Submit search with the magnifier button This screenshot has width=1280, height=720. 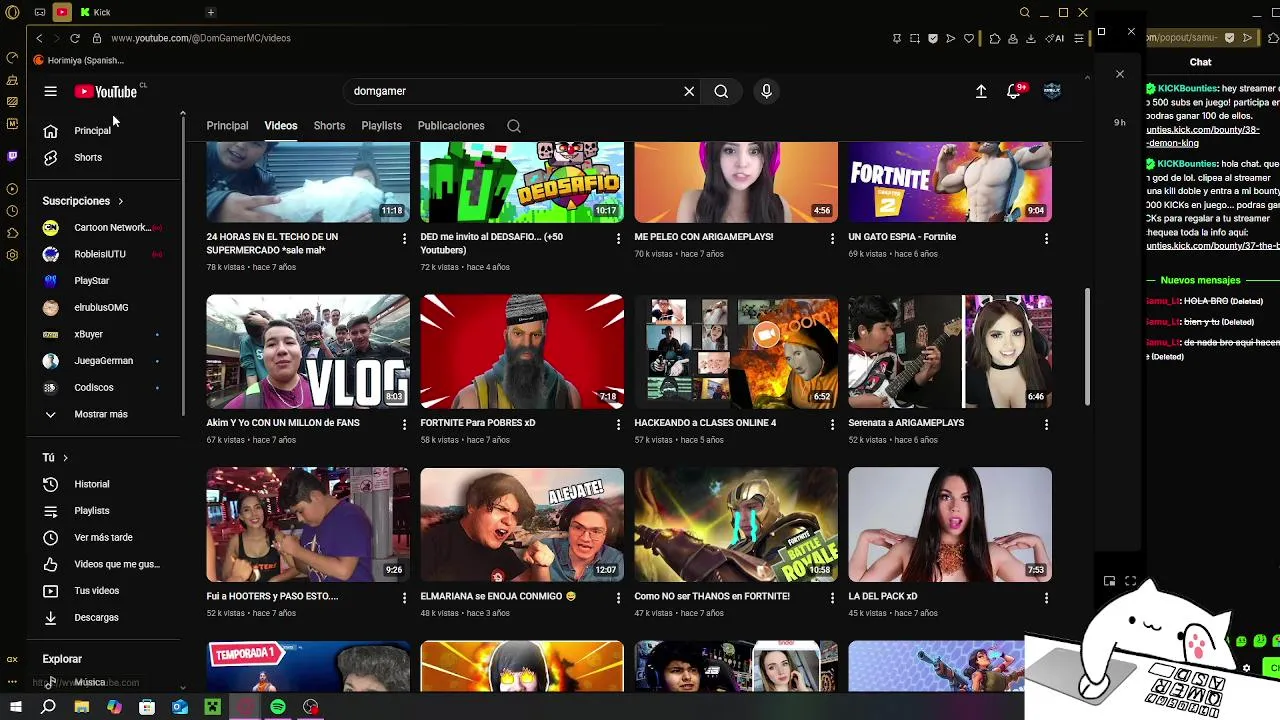tap(721, 91)
